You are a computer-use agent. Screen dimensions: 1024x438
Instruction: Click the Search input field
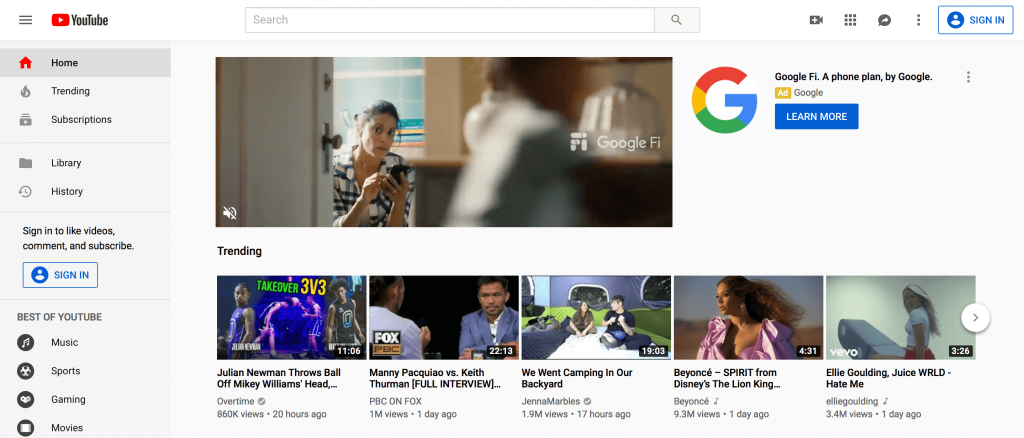(x=449, y=20)
